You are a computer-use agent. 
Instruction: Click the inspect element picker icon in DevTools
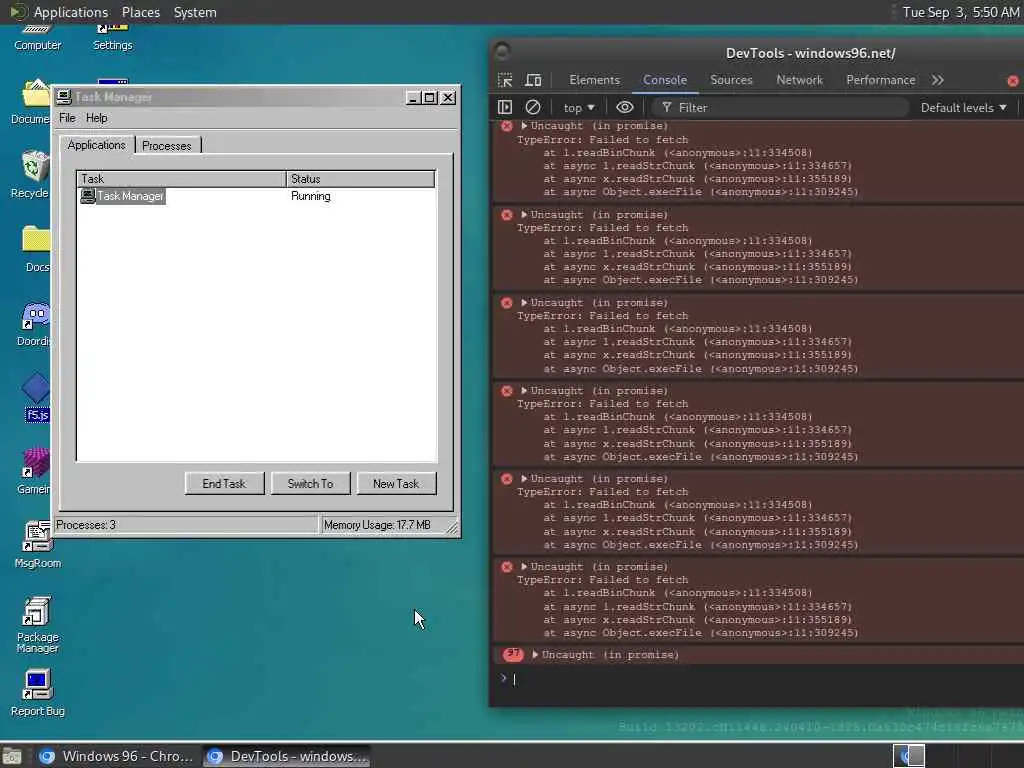[505, 80]
